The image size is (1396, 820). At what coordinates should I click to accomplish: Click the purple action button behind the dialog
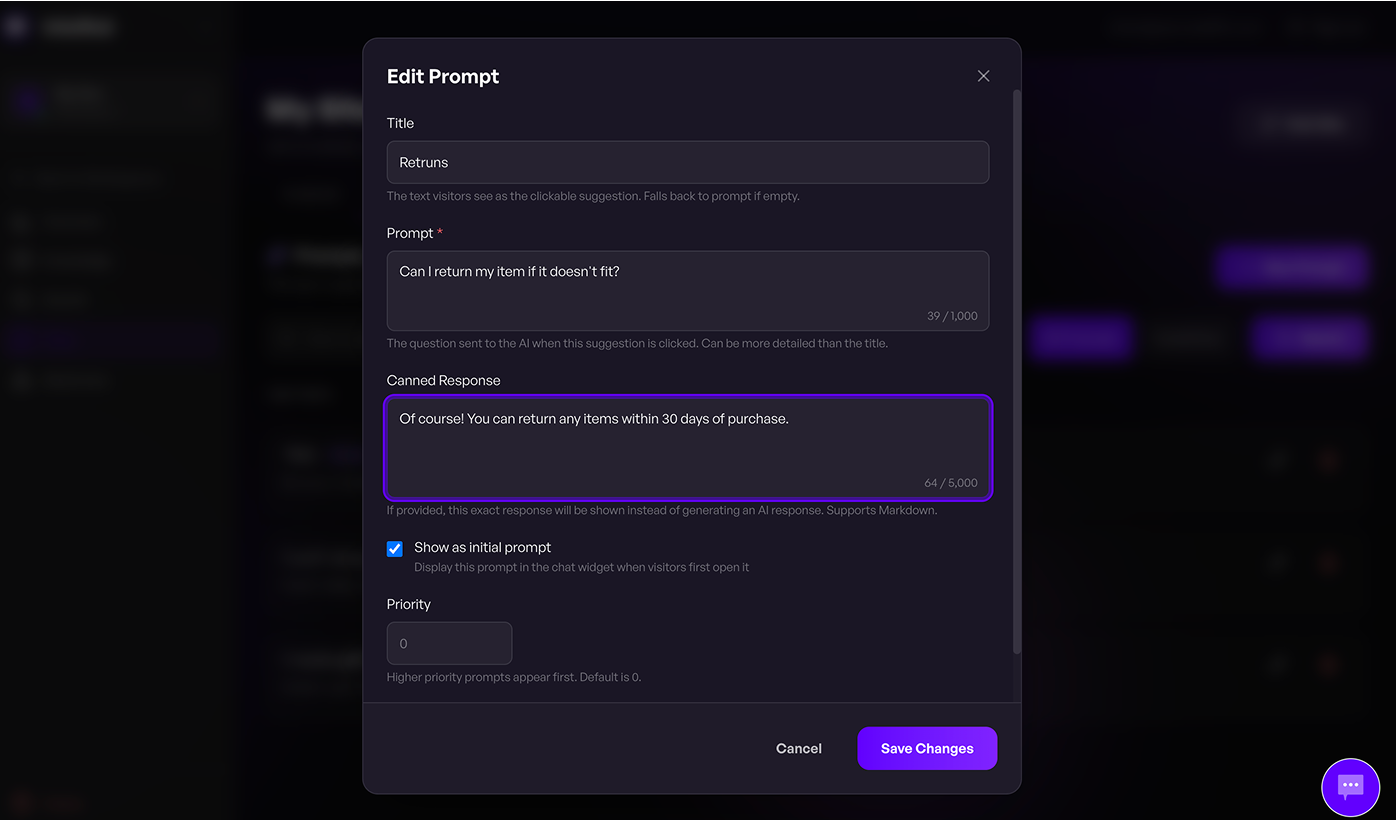1291,267
